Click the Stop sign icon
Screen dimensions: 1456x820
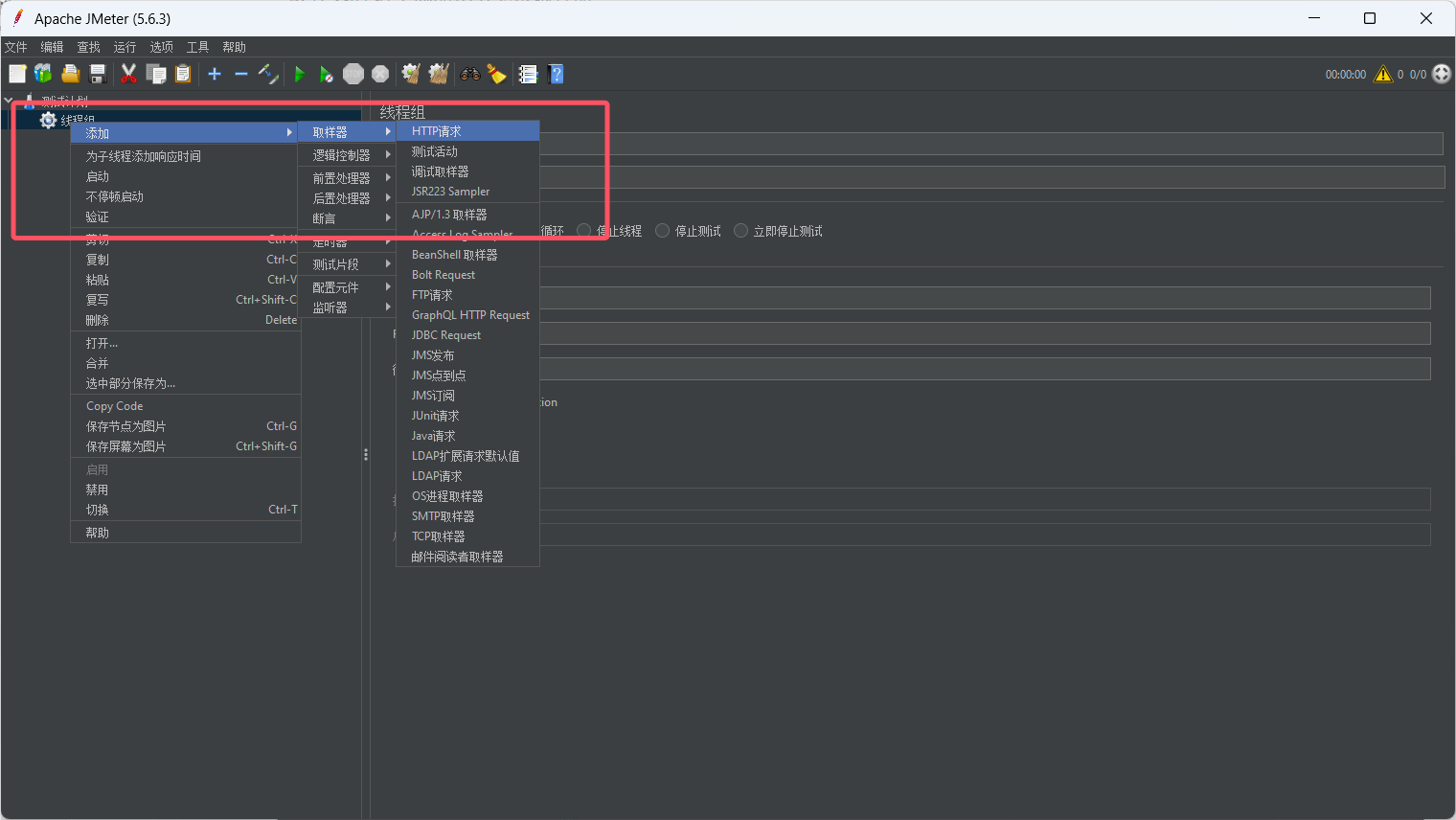point(353,74)
